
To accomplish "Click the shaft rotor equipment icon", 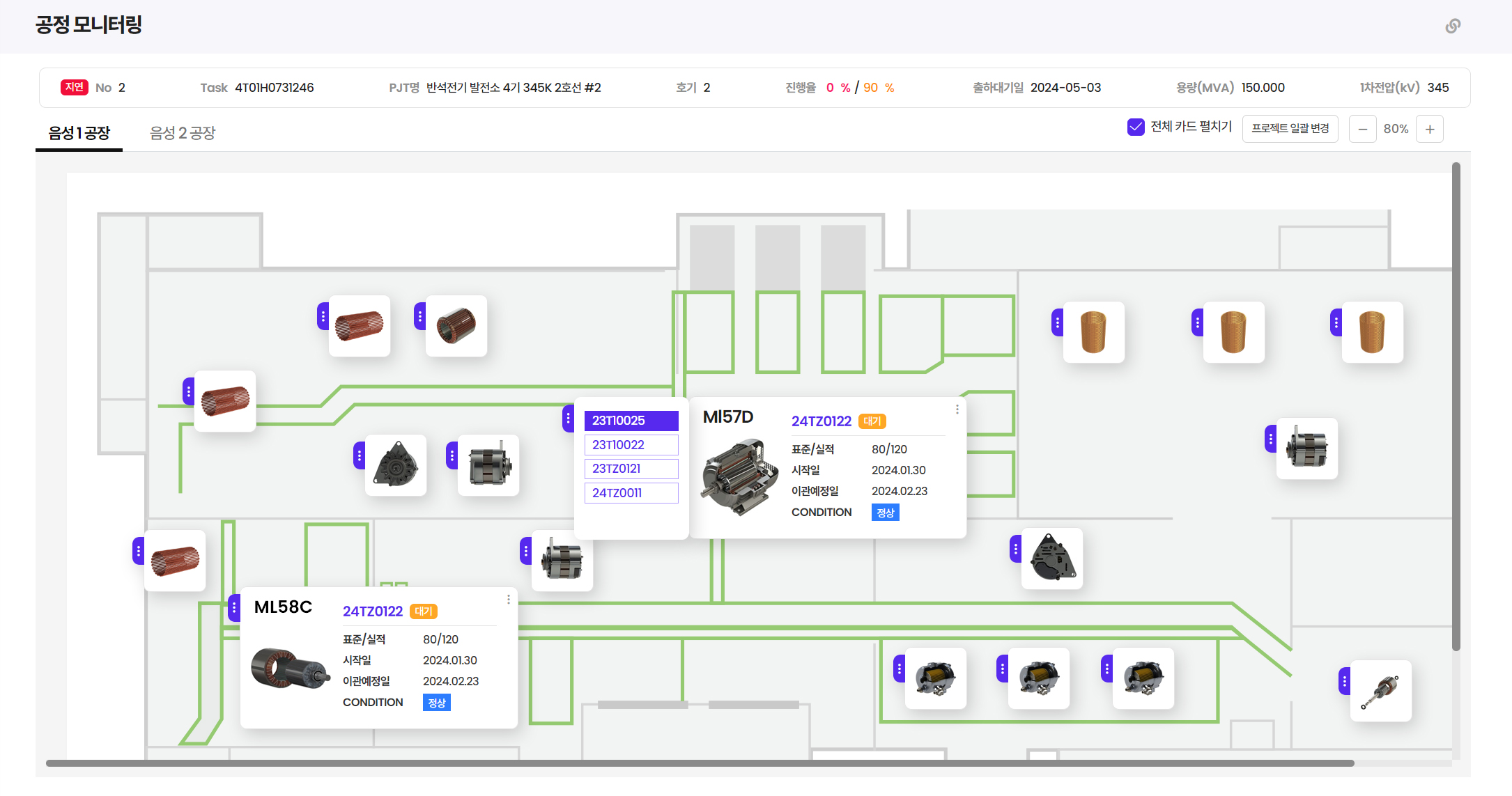I will click(1380, 691).
